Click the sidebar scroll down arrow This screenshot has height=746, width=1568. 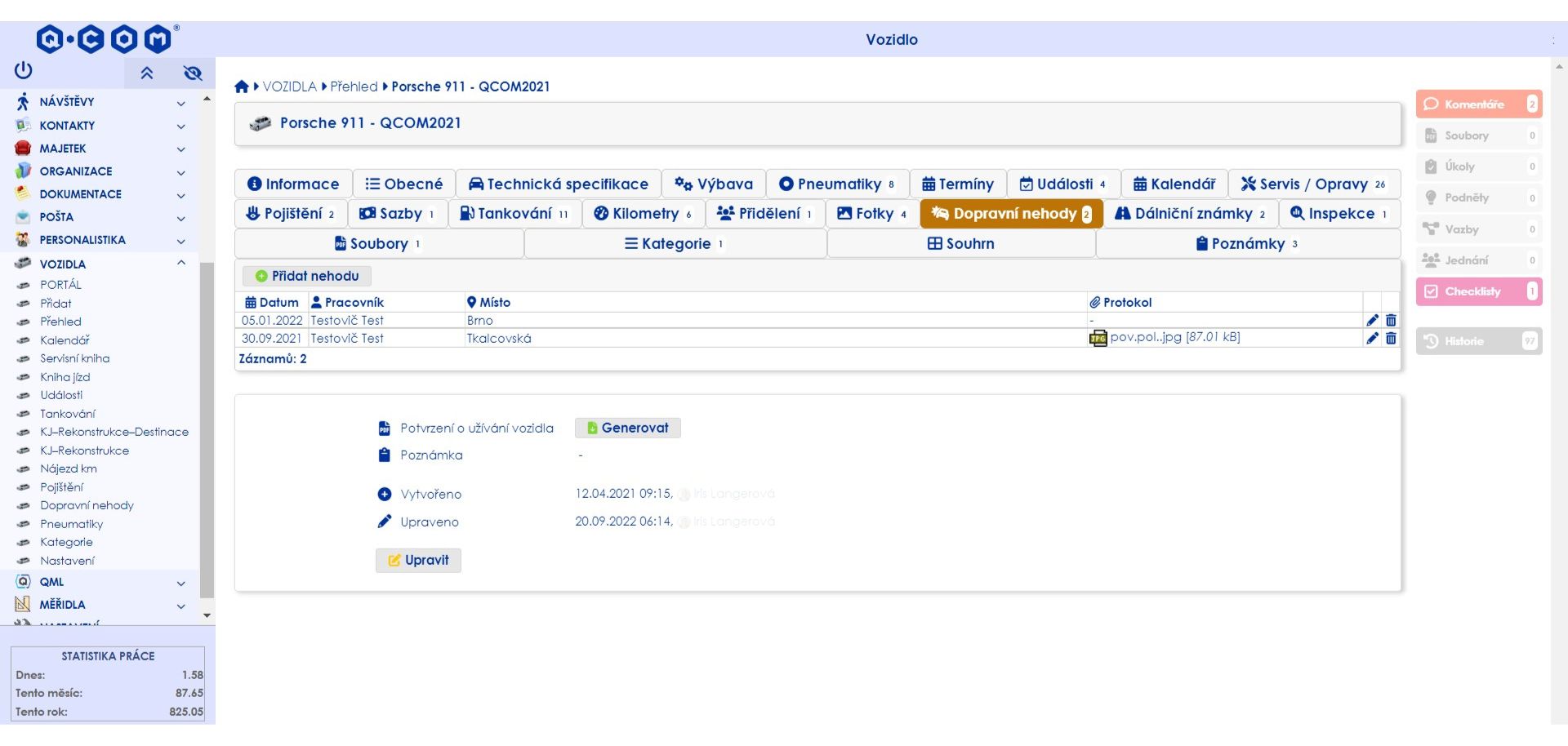pos(207,615)
